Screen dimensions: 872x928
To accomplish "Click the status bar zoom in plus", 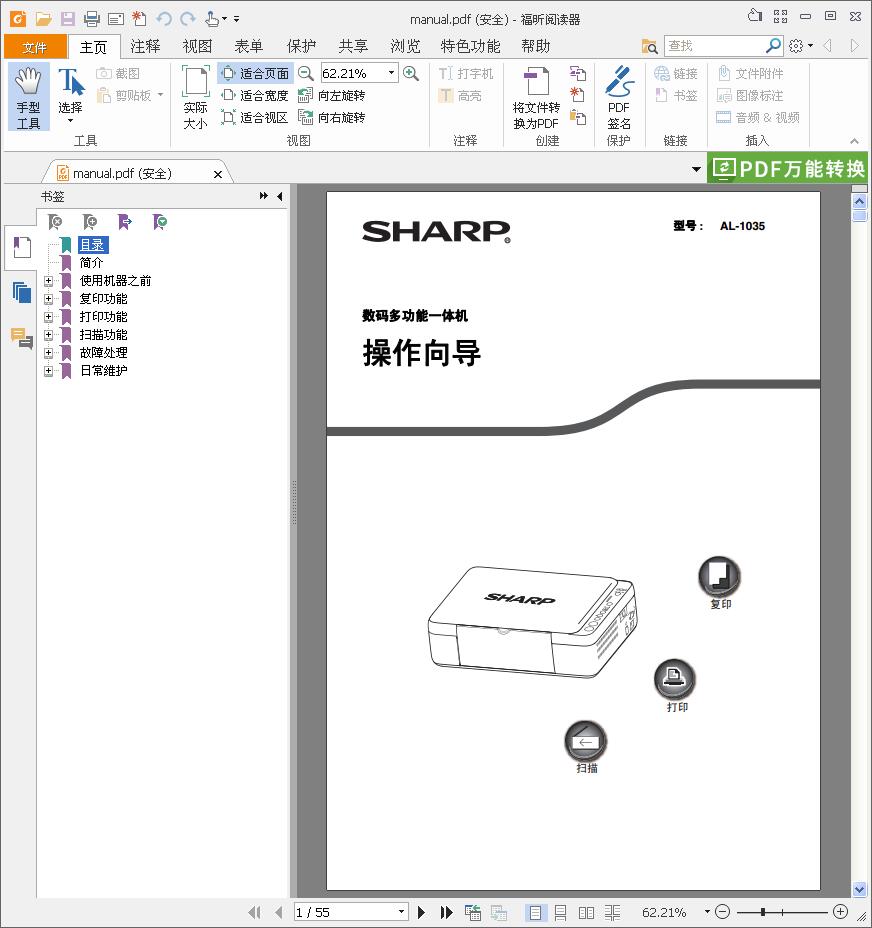I will [840, 911].
